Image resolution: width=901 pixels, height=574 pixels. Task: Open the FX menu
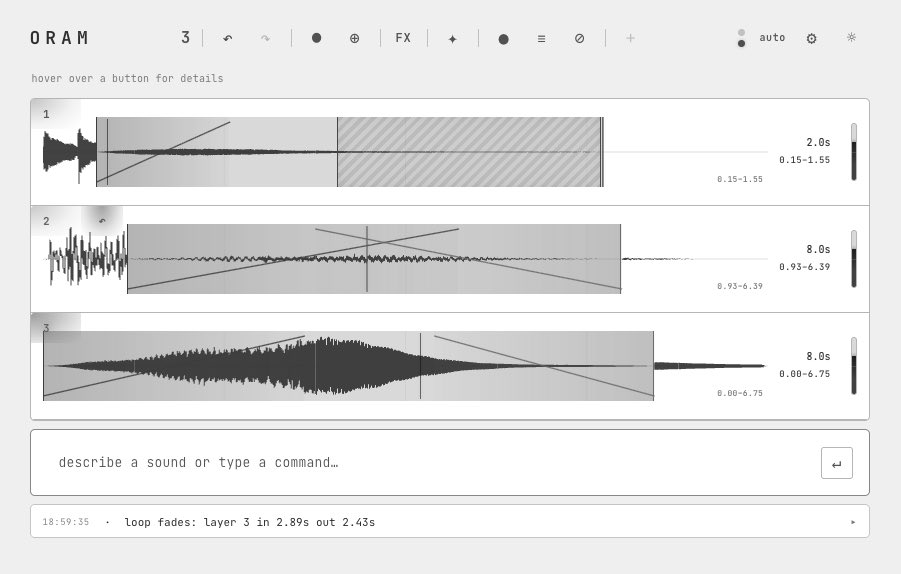tap(403, 38)
